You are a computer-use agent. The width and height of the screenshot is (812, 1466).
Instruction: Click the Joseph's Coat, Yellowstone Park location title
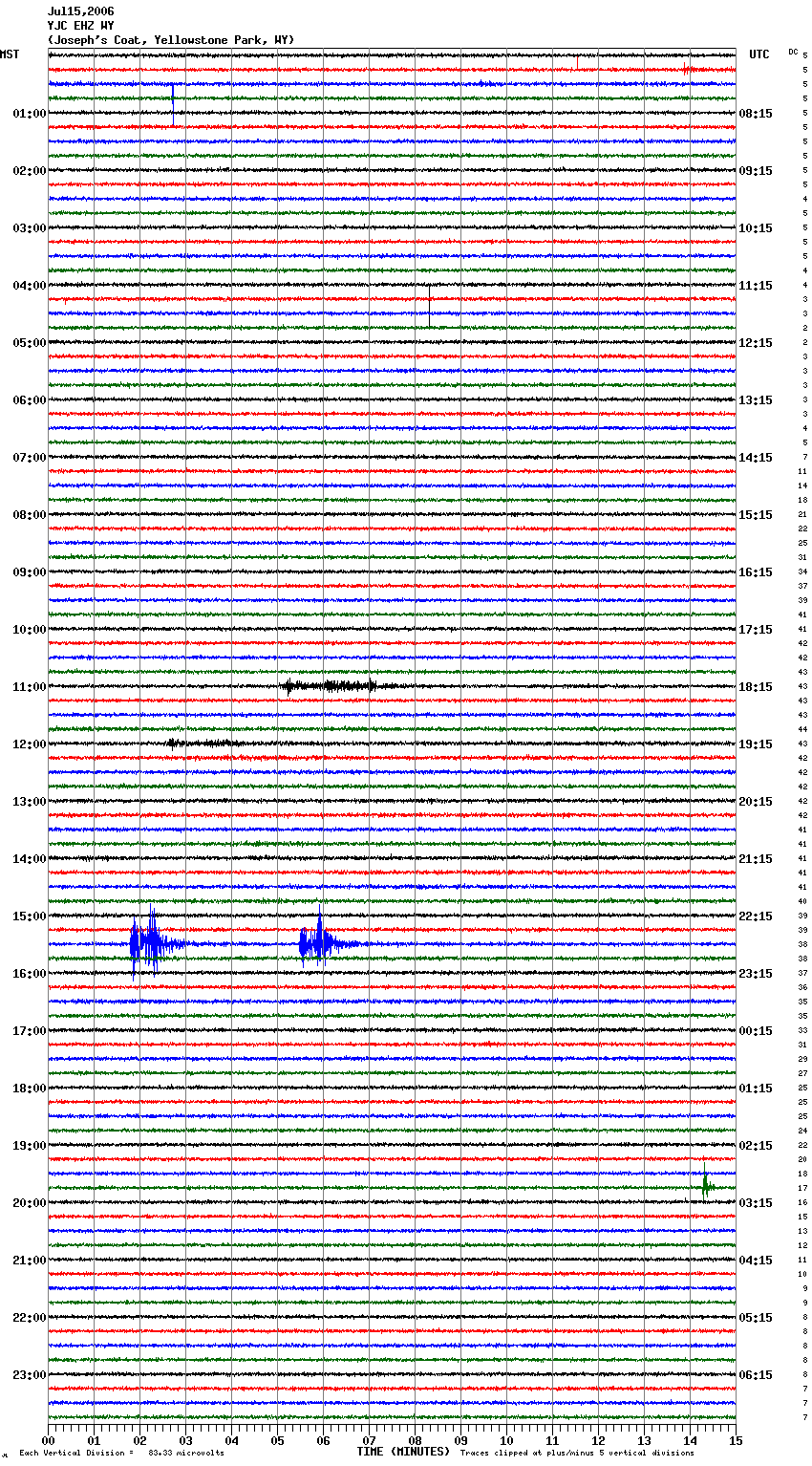click(x=171, y=40)
